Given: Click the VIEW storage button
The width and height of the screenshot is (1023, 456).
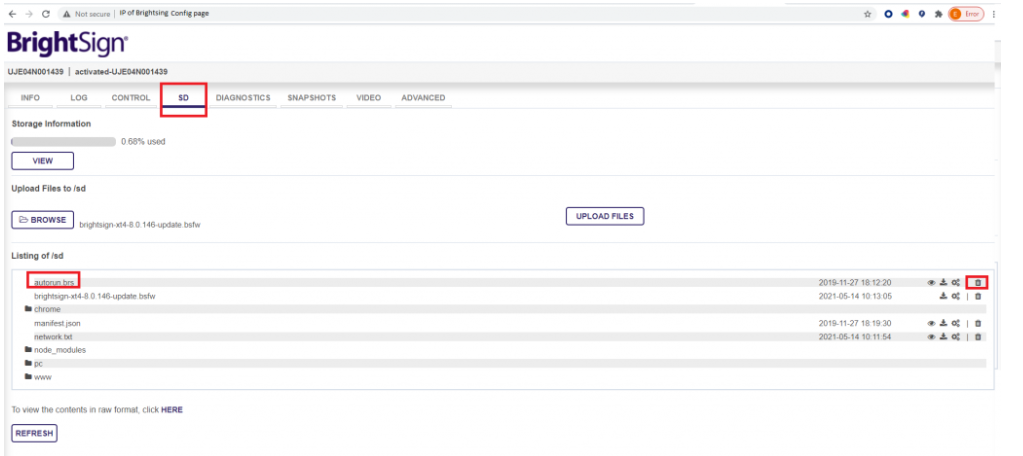Looking at the screenshot, I should pos(42,160).
